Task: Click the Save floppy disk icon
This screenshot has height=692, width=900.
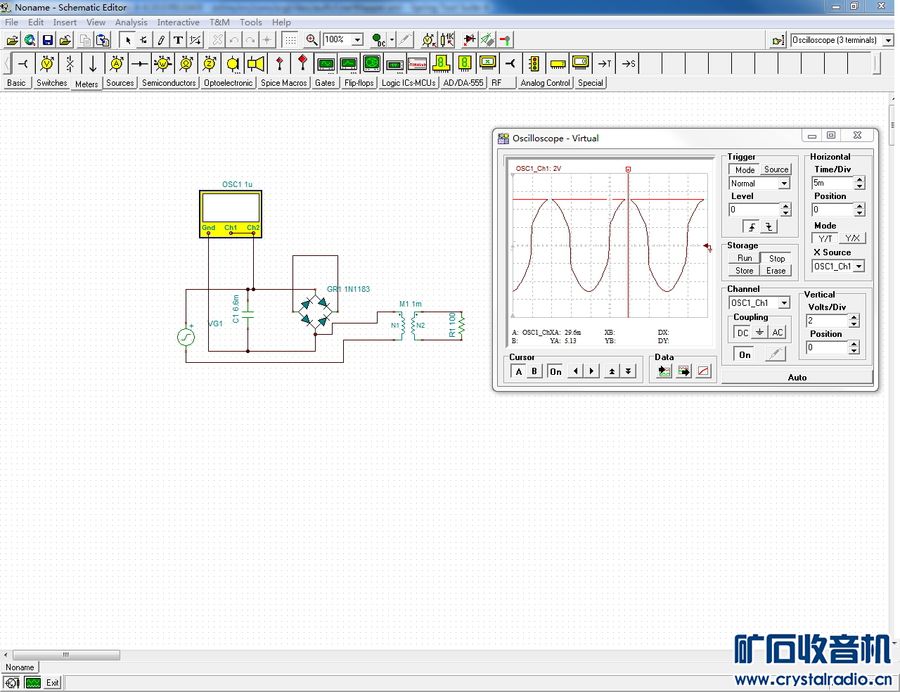Action: tap(47, 40)
